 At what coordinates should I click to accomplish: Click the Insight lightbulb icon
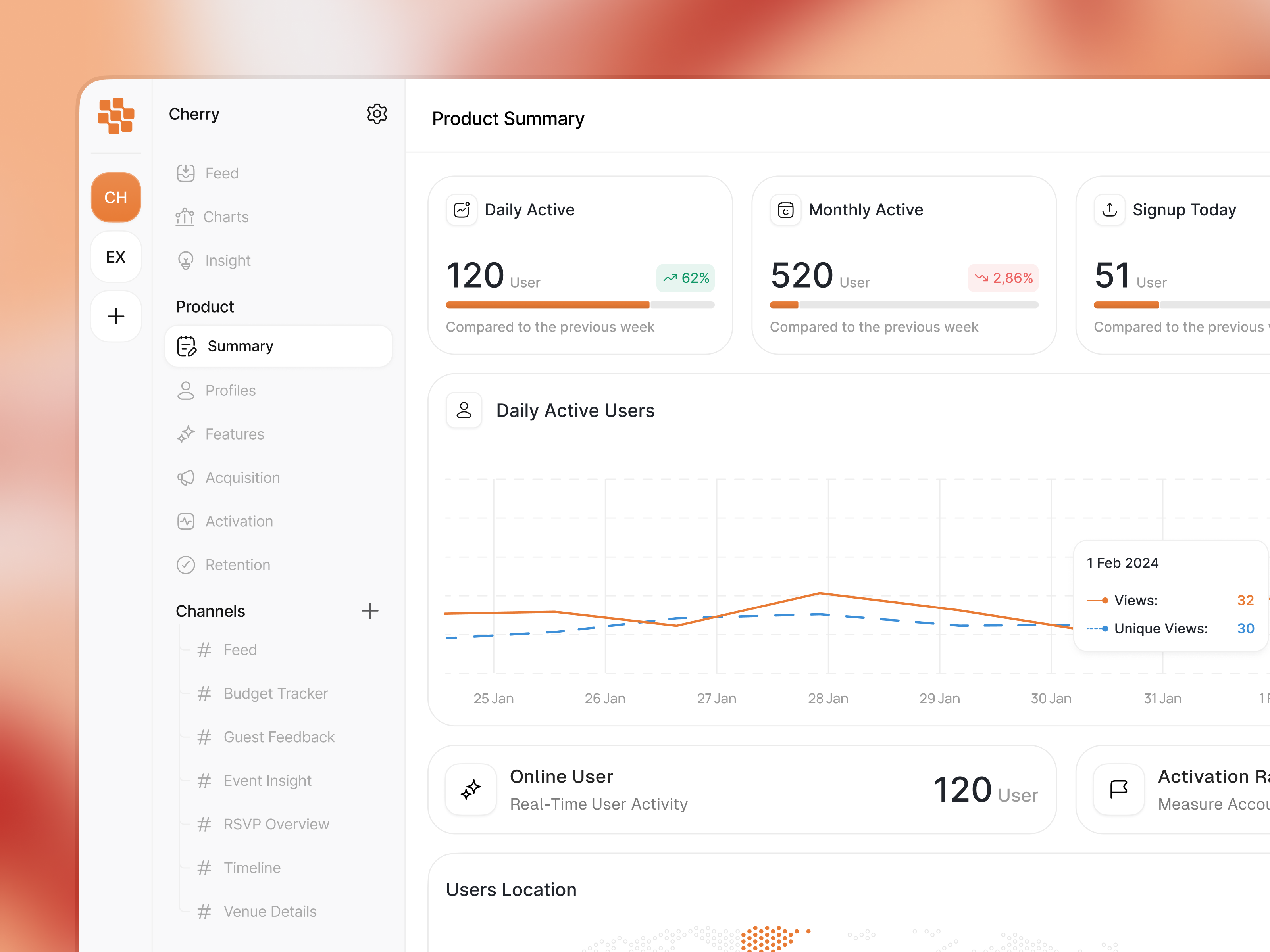(185, 260)
